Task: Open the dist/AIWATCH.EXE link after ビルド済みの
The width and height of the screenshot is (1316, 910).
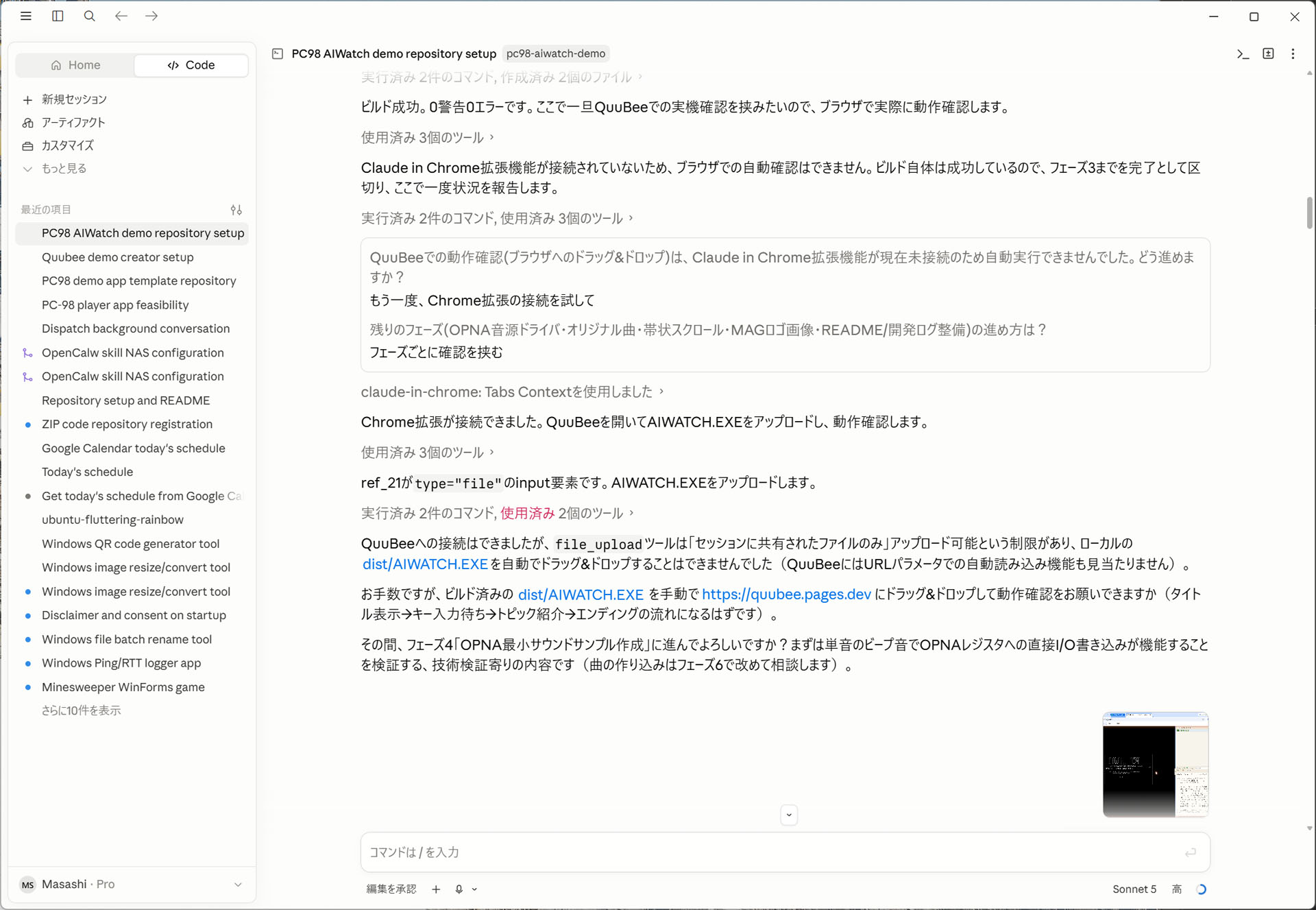Action: coord(581,594)
